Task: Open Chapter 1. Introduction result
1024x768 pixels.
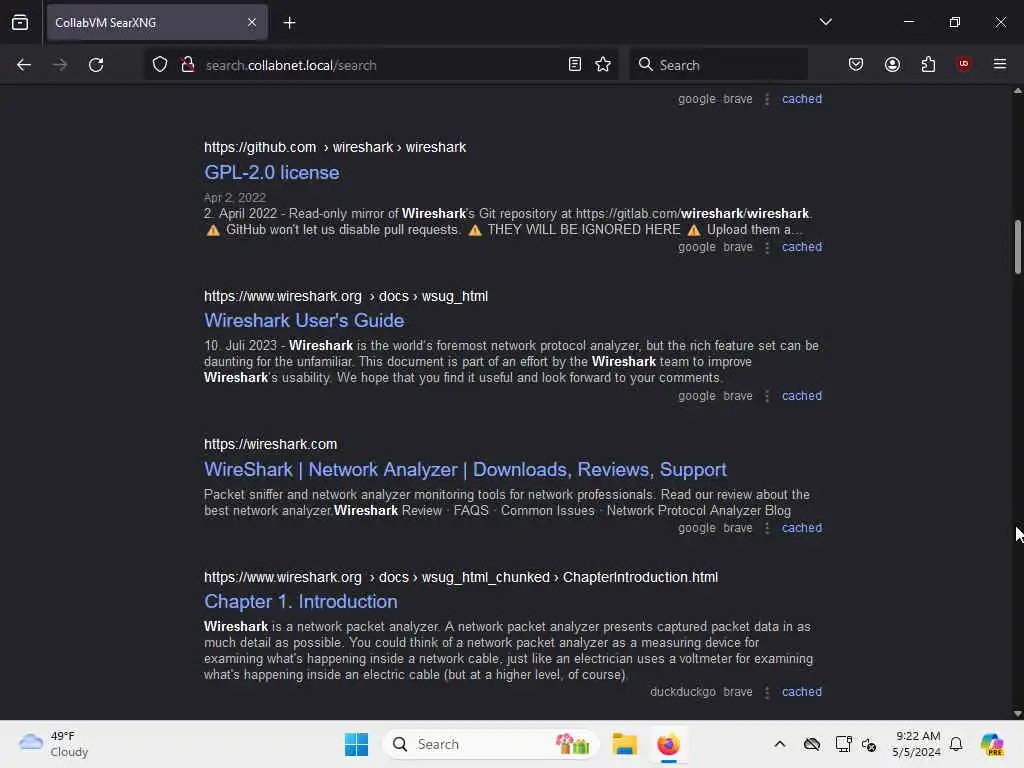Action: click(300, 601)
